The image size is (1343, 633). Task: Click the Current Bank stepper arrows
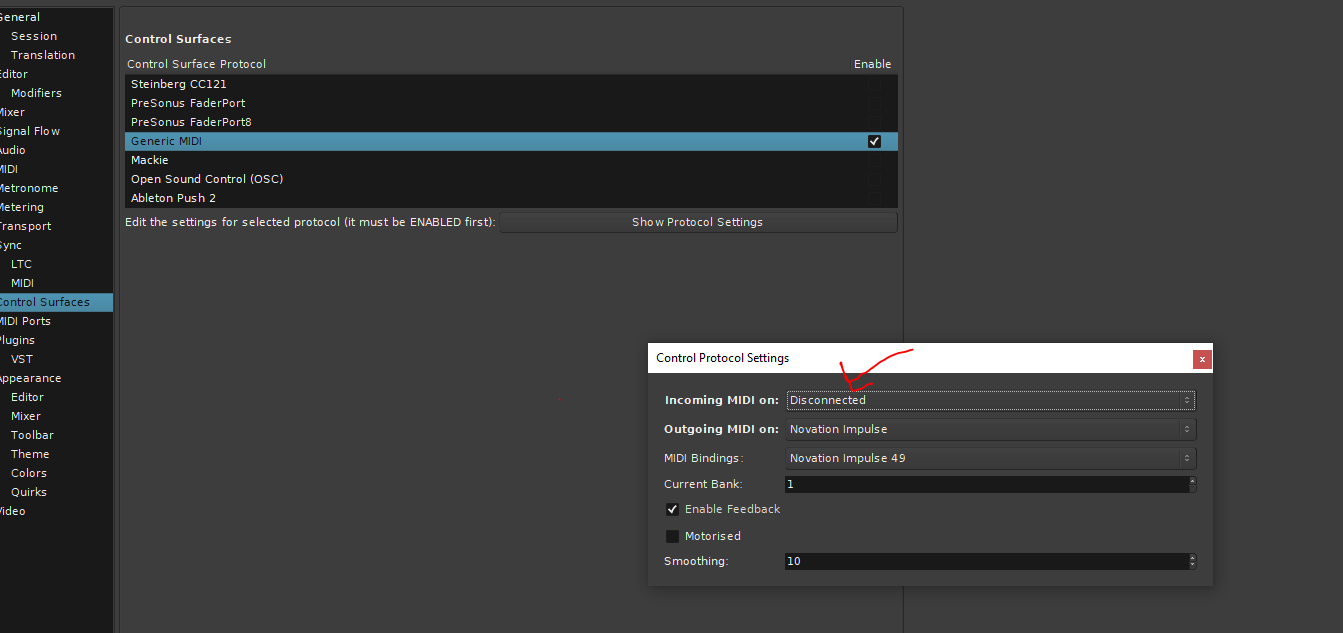(1191, 485)
